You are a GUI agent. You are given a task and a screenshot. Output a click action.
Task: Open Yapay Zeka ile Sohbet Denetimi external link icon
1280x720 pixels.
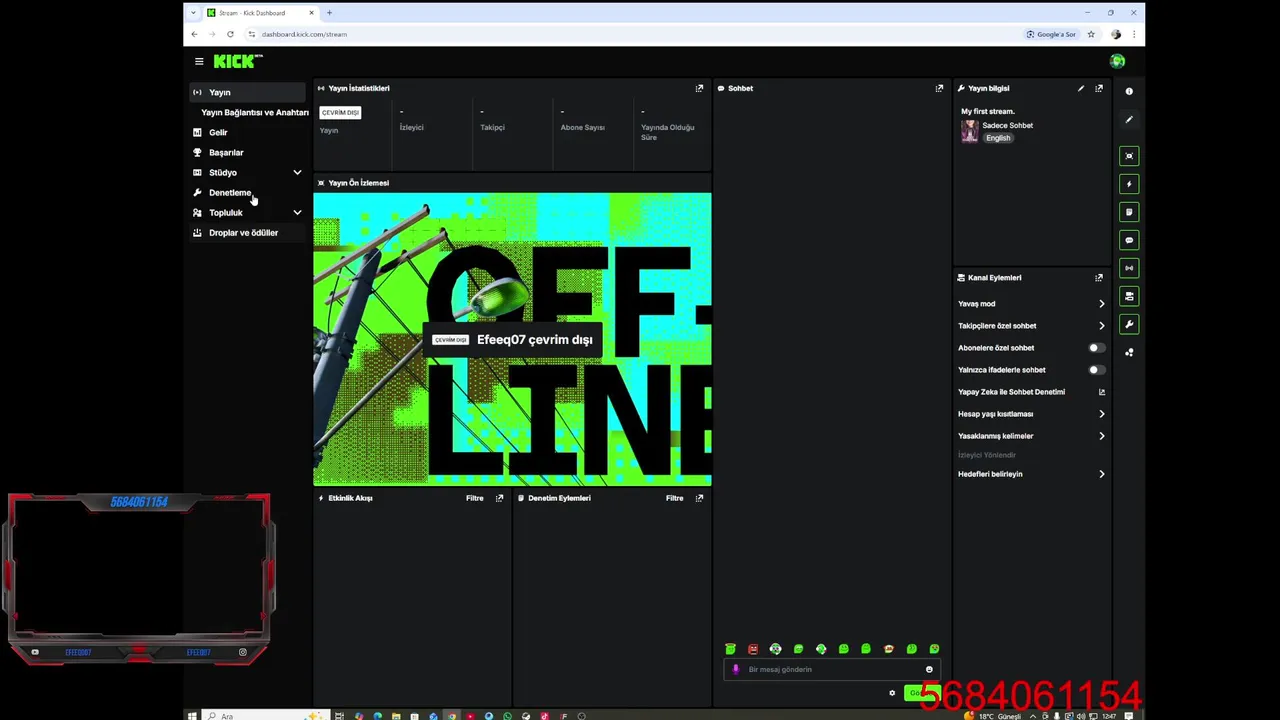click(1102, 392)
